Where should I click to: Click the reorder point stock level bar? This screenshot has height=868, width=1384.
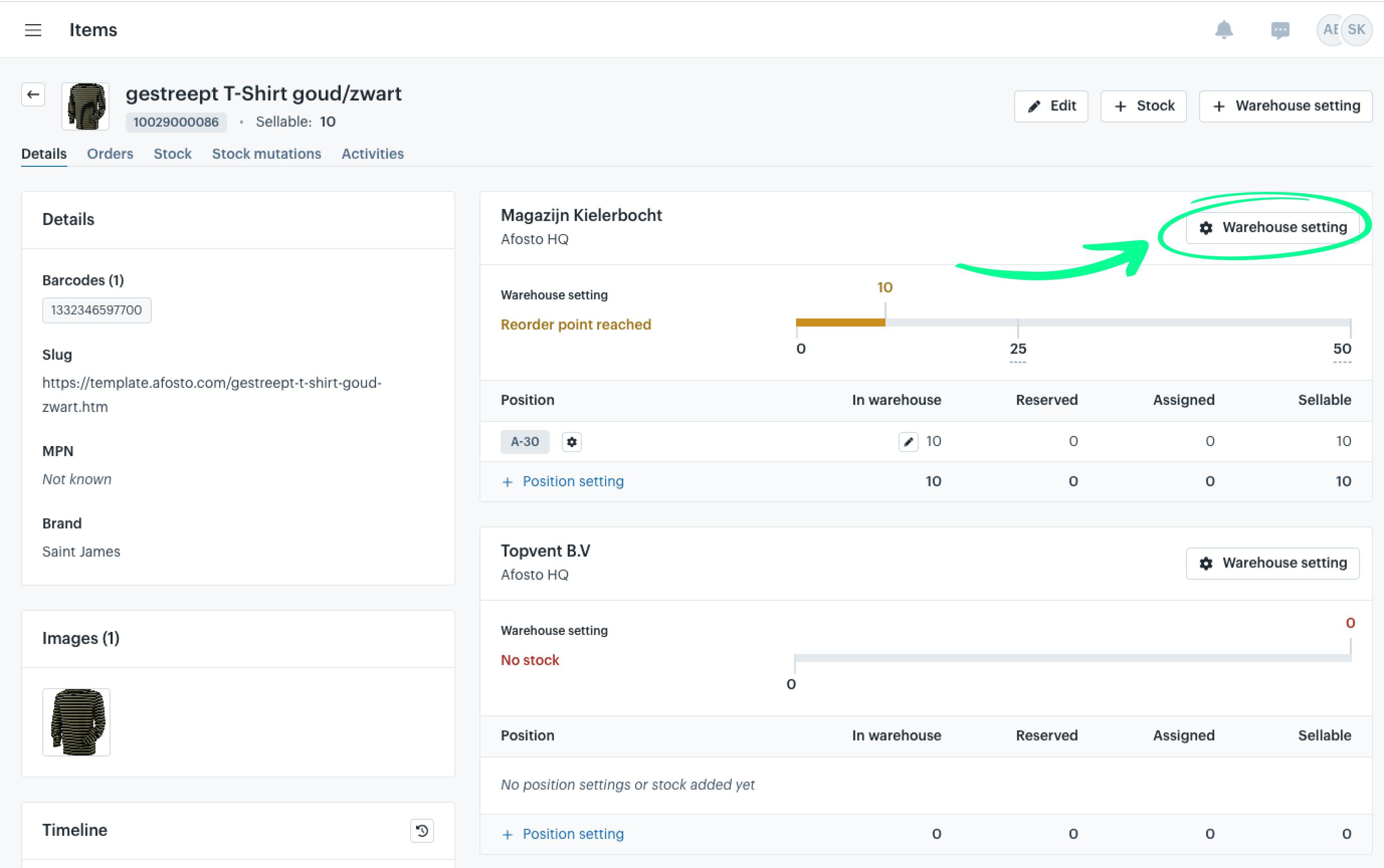[x=1073, y=322]
